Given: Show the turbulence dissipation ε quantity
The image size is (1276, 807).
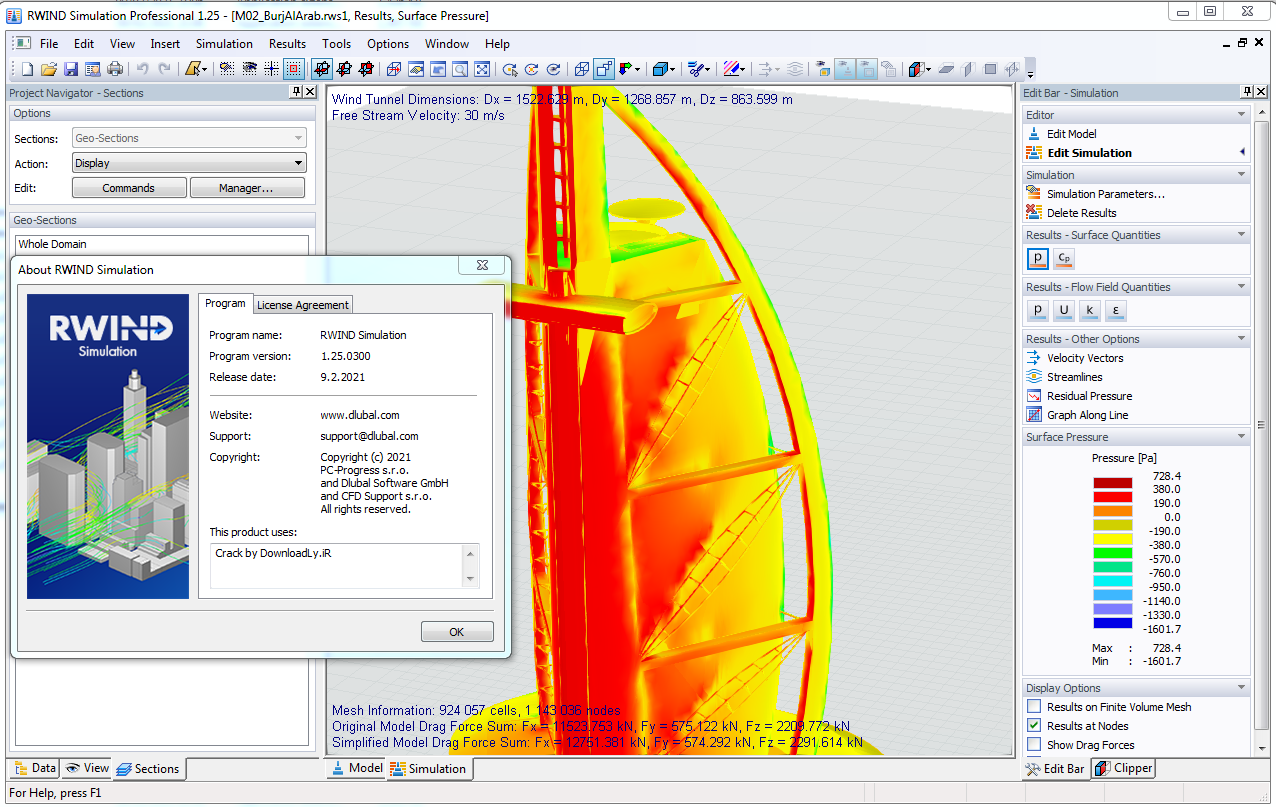Looking at the screenshot, I should pos(1116,311).
